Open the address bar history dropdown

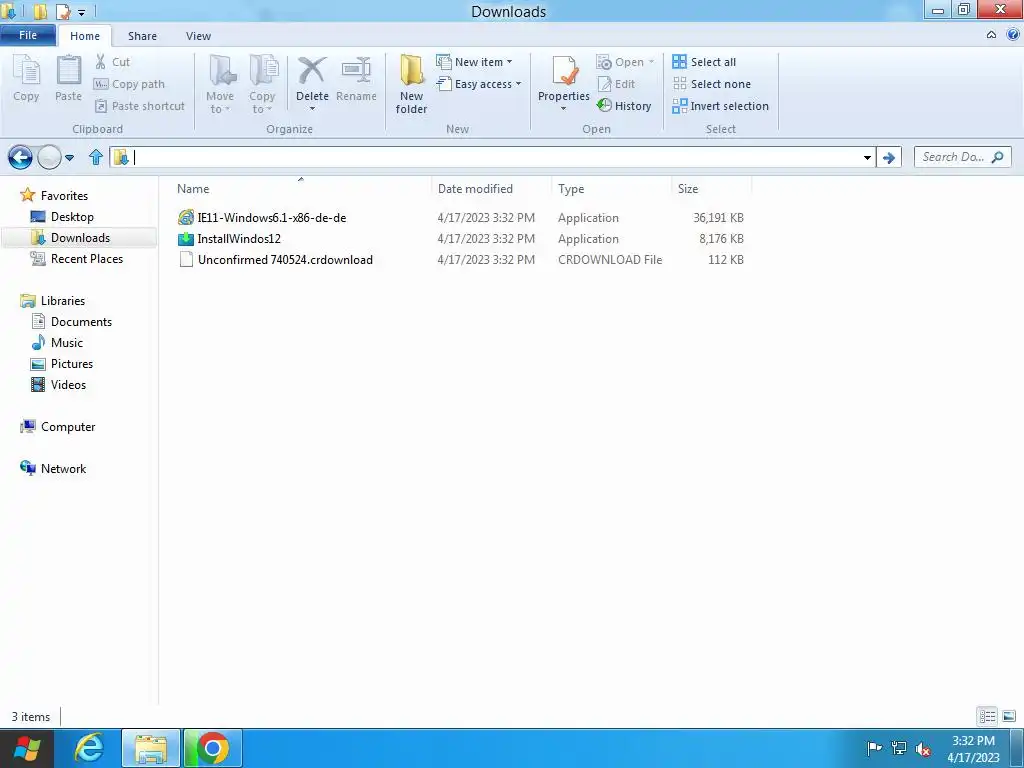tap(867, 157)
